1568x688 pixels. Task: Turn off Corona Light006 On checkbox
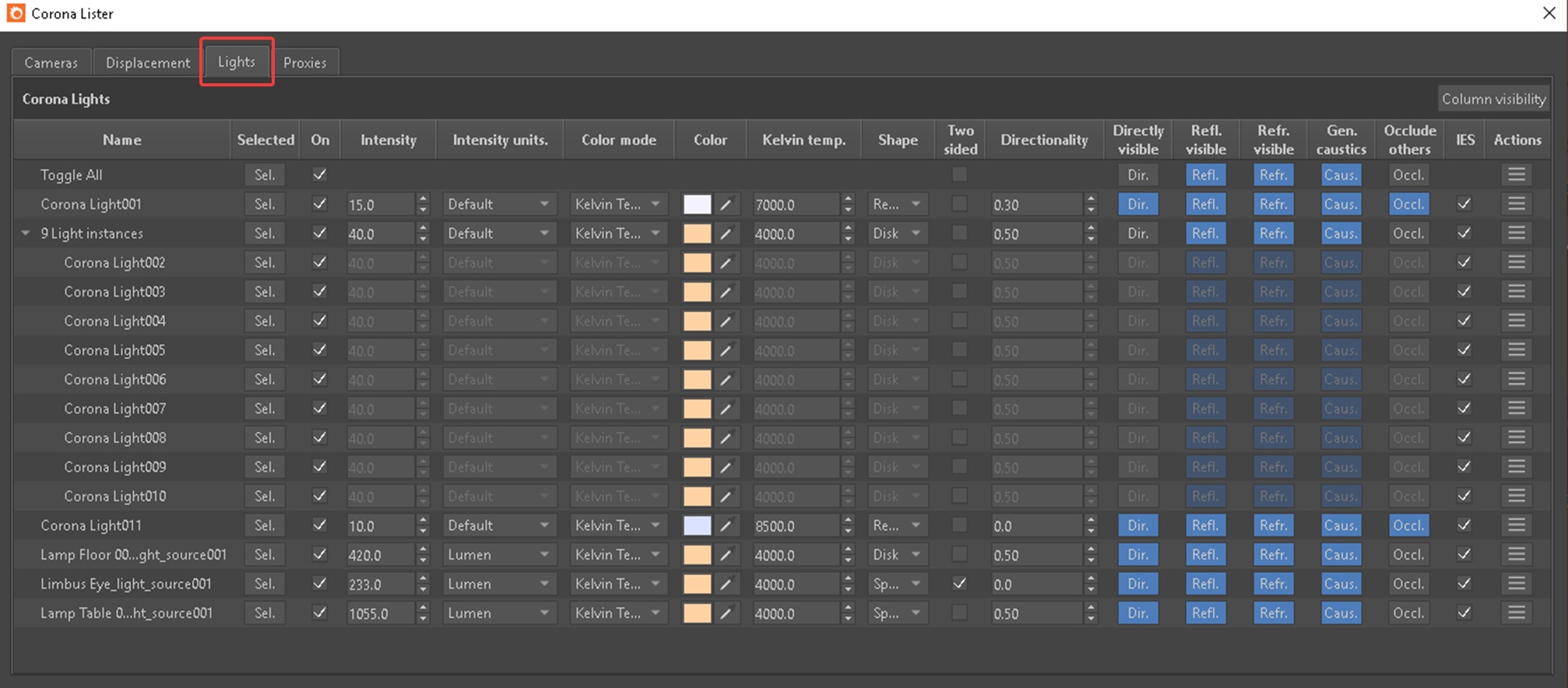319,379
